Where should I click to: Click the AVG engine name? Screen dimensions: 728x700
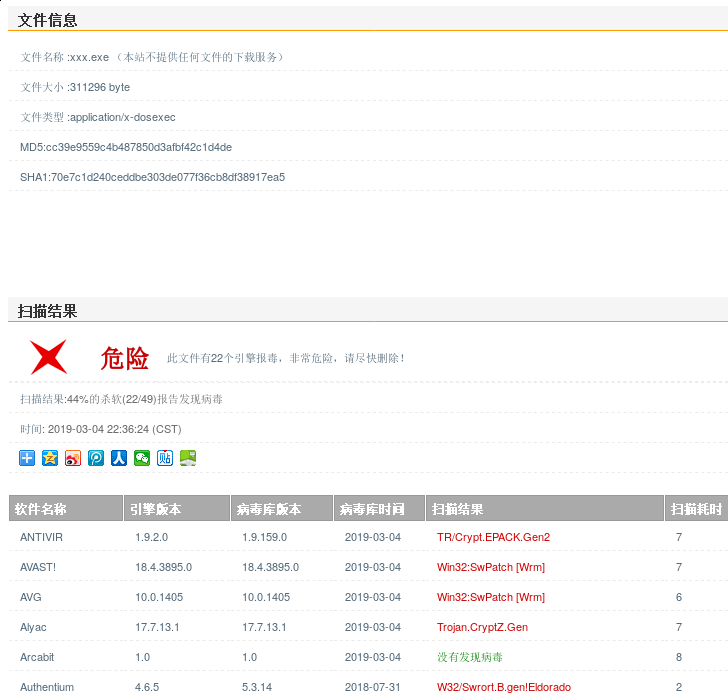point(31,597)
